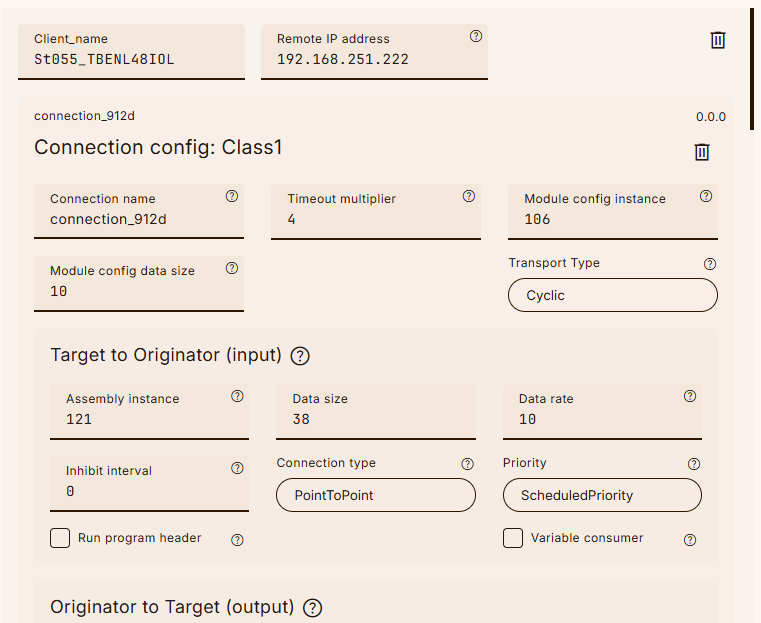Open the Transport Type Cyclic dropdown
Viewport: 761px width, 623px height.
click(x=612, y=295)
